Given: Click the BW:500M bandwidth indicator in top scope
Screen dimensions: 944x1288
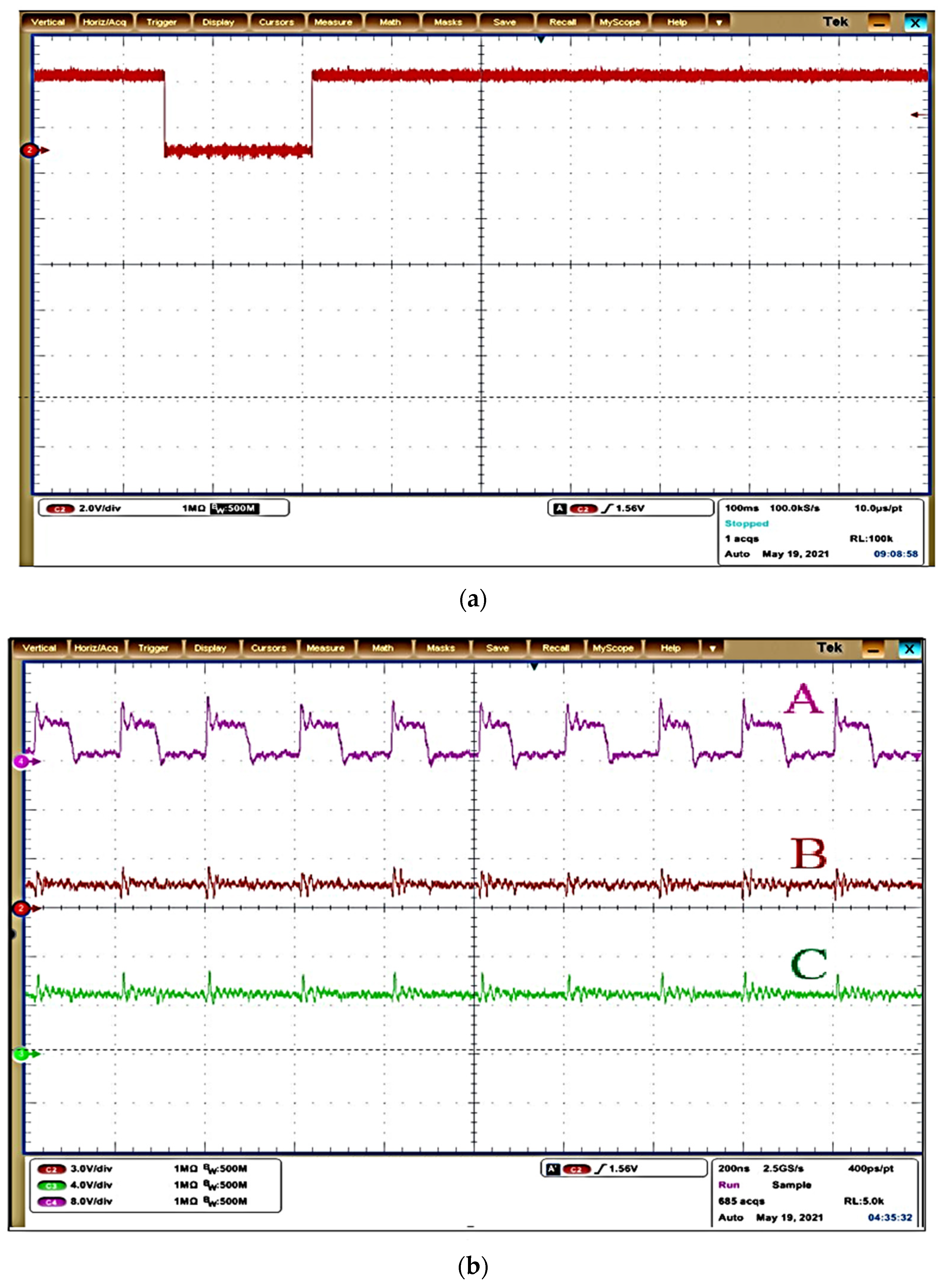Looking at the screenshot, I should coord(235,508).
